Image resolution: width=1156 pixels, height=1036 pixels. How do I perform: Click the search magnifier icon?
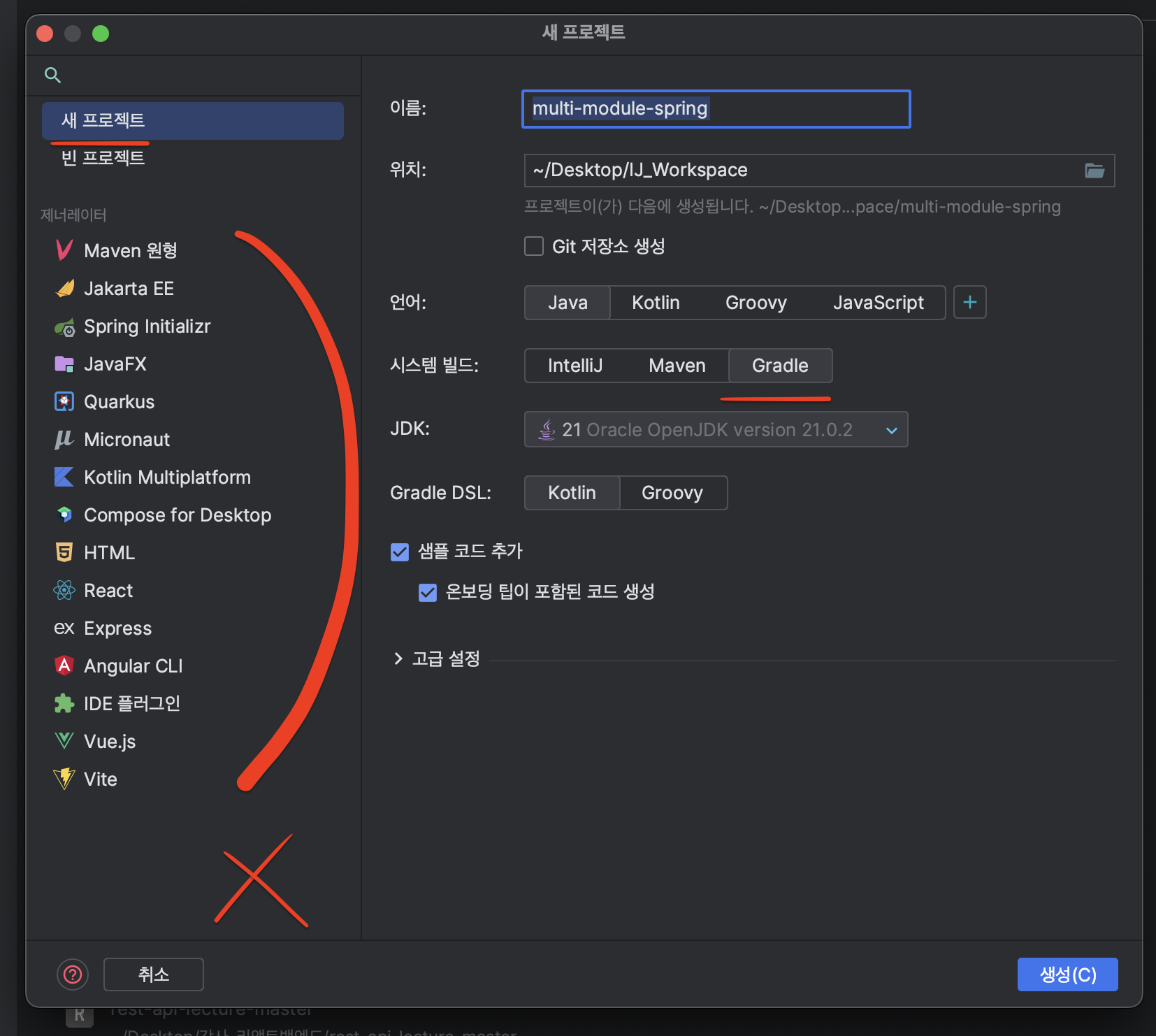click(x=52, y=75)
